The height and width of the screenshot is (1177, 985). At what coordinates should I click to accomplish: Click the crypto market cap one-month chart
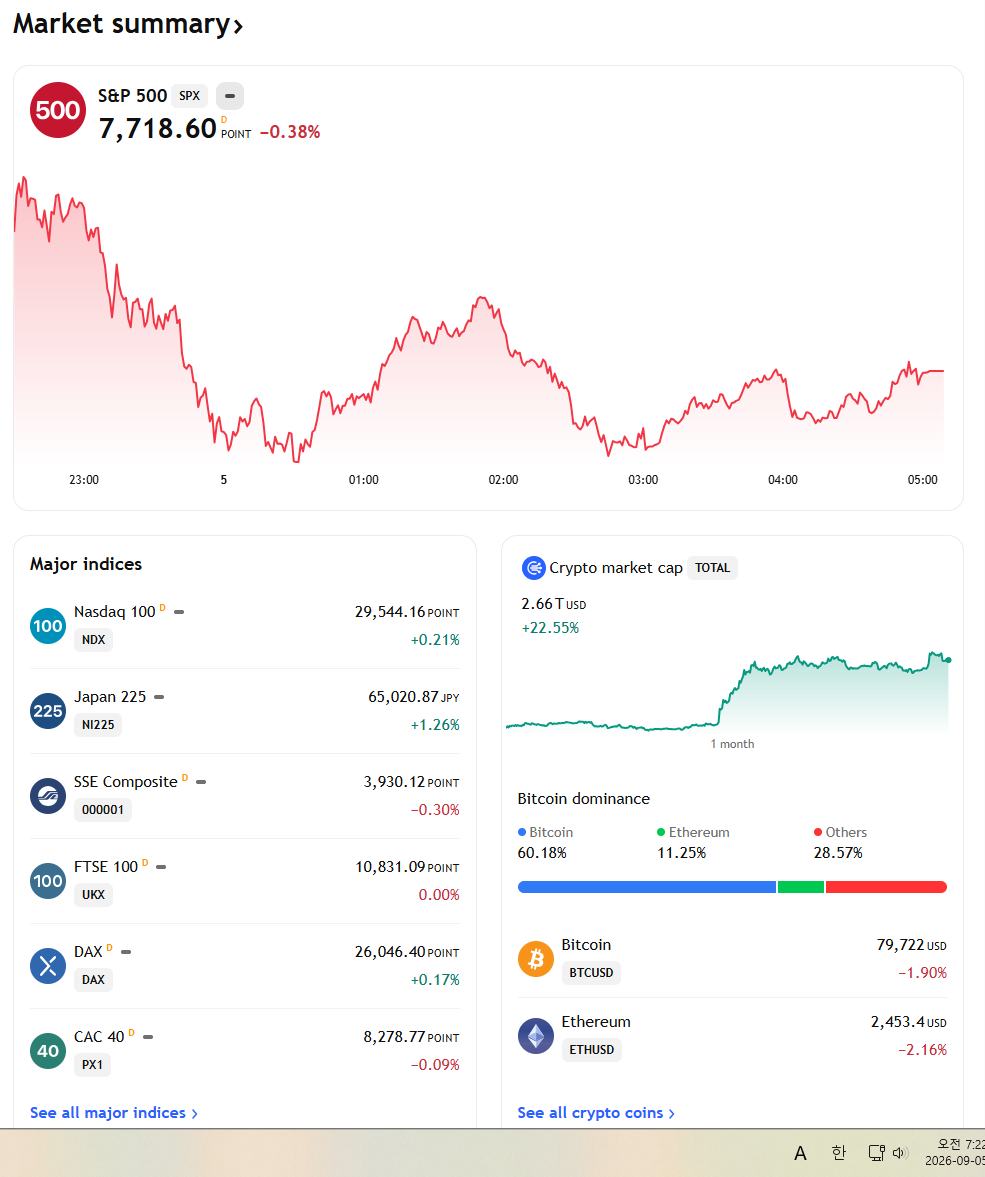[727, 694]
